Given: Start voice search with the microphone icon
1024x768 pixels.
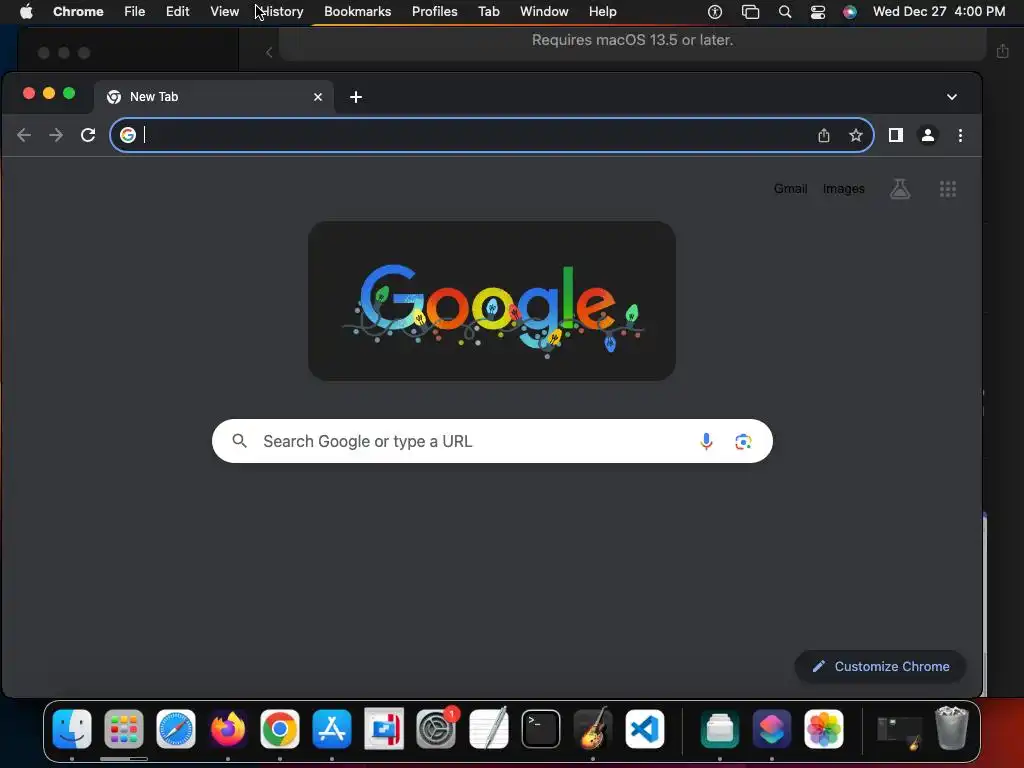Looking at the screenshot, I should pyautogui.click(x=706, y=441).
